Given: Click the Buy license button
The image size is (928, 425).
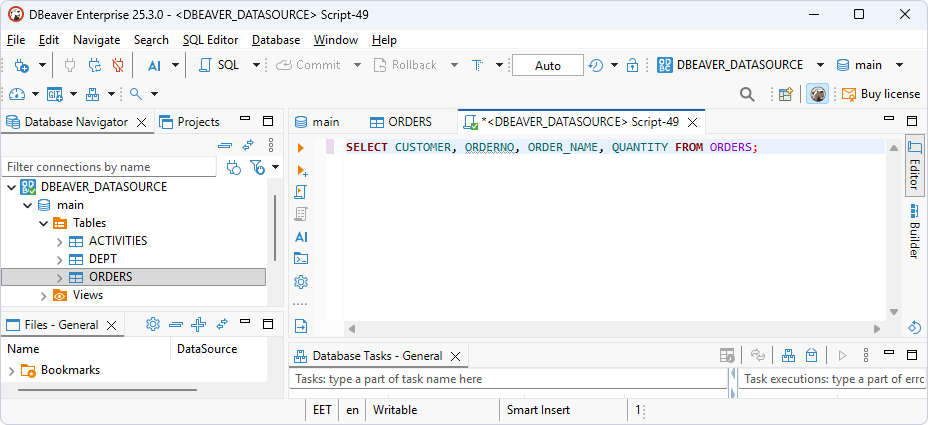Looking at the screenshot, I should 881,94.
